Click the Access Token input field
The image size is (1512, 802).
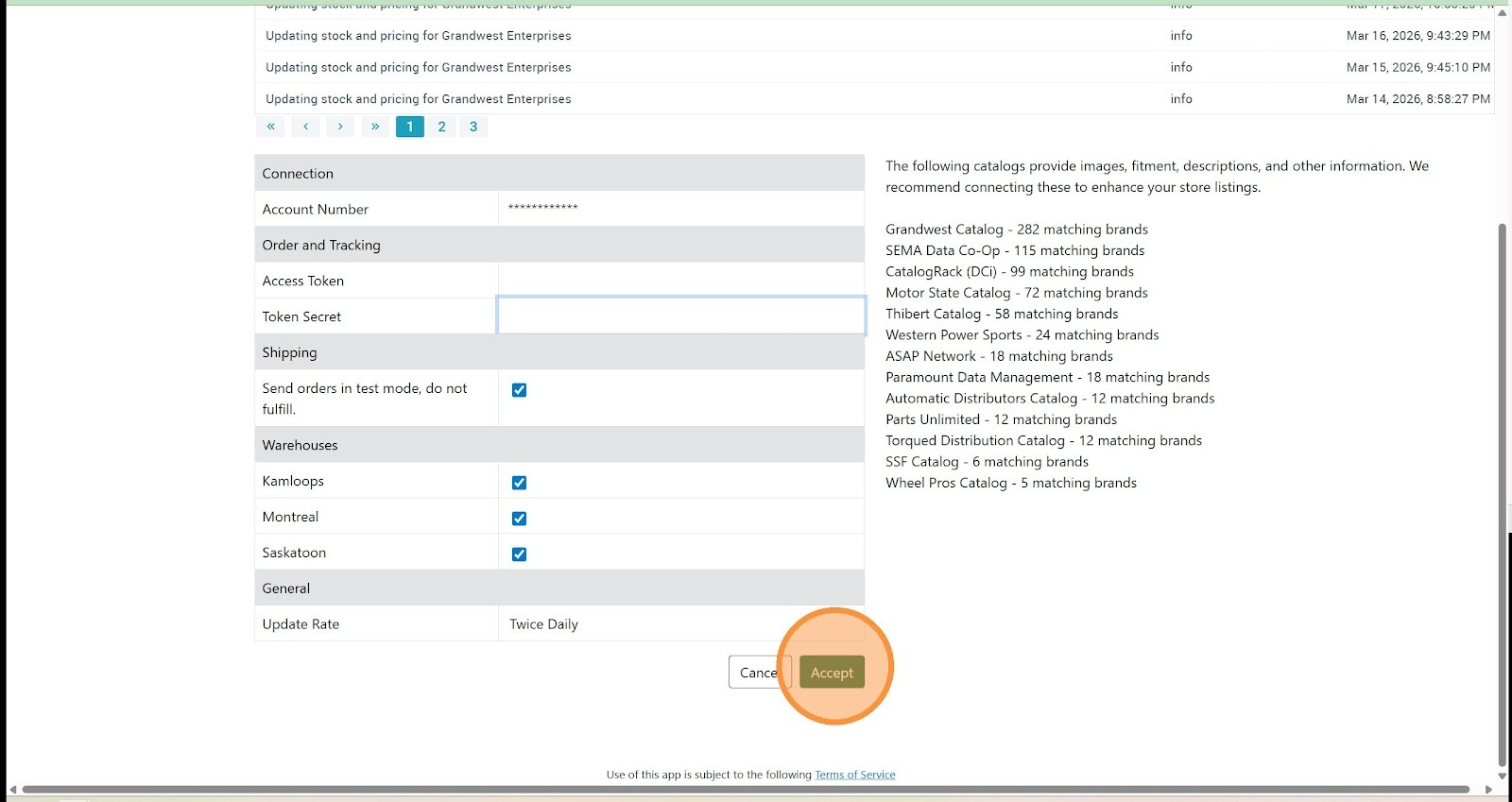click(681, 281)
